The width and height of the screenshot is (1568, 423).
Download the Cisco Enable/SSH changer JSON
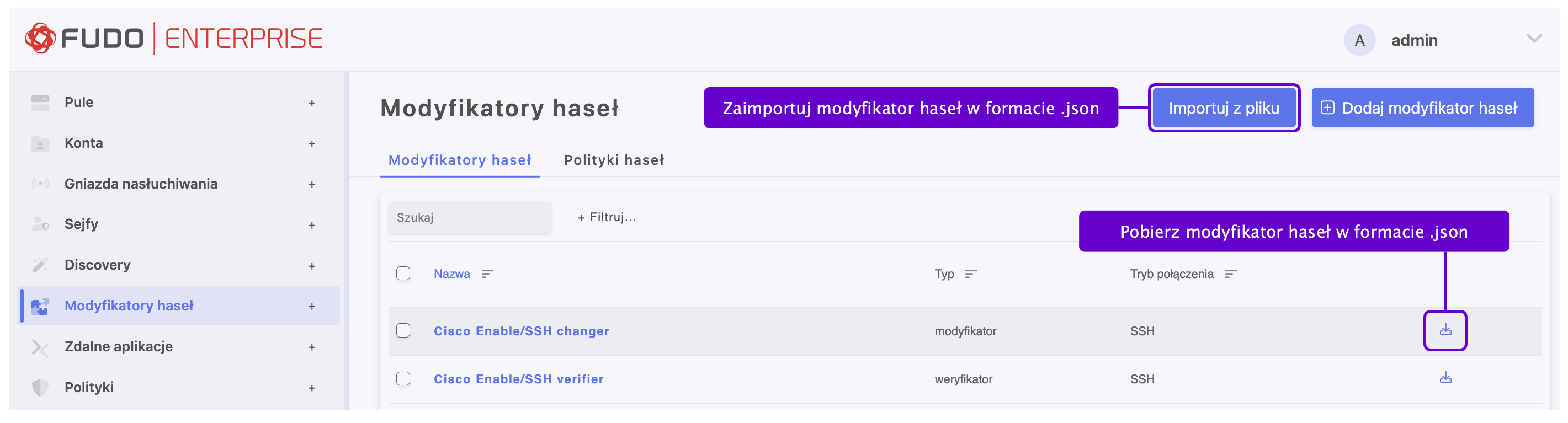click(x=1445, y=330)
